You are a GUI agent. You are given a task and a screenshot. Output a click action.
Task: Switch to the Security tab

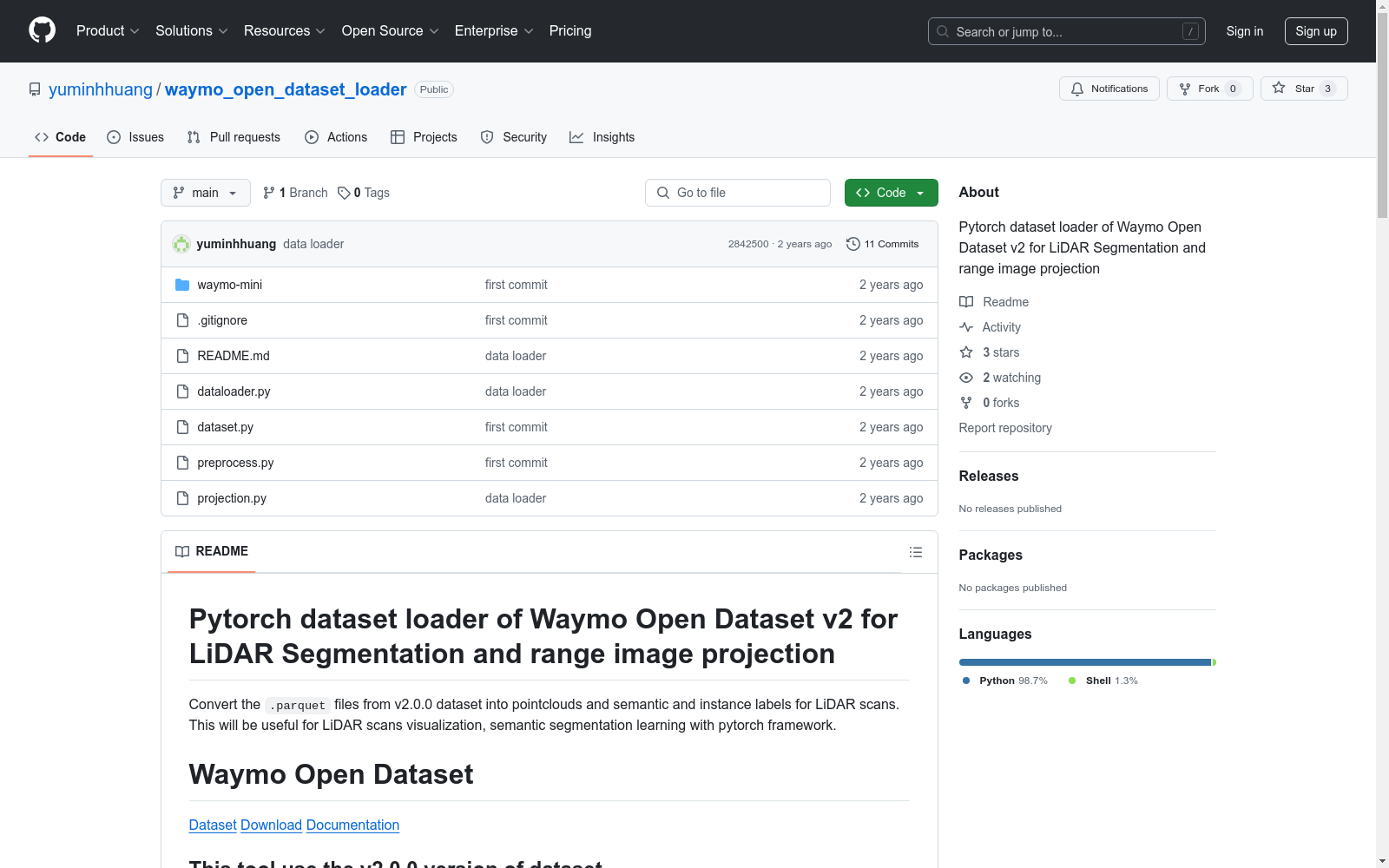(x=514, y=137)
